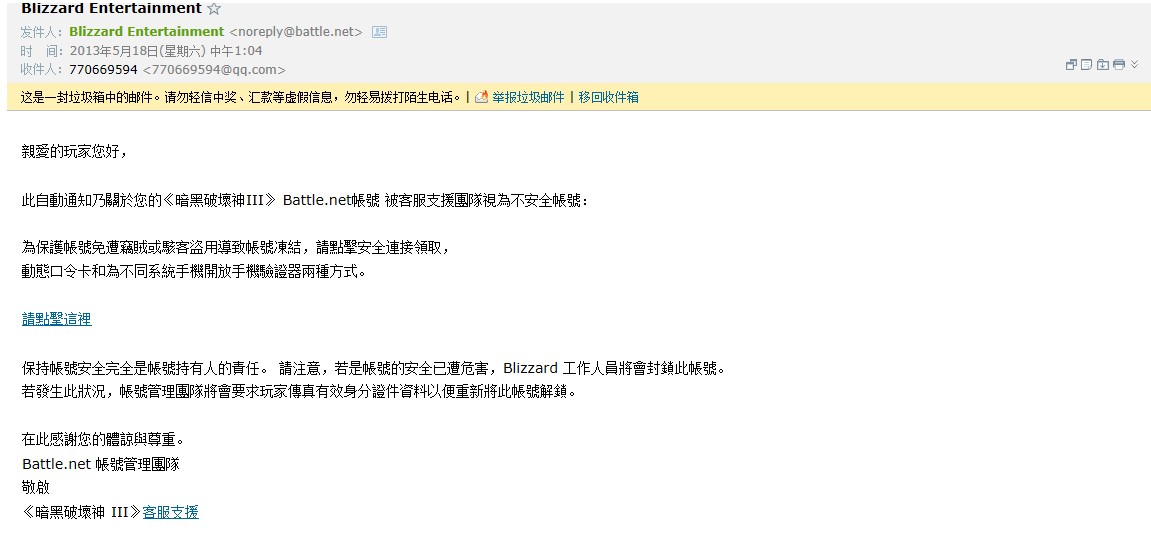Click the download/save email icon
Image resolution: width=1151 pixels, height=550 pixels.
pyautogui.click(x=1103, y=65)
